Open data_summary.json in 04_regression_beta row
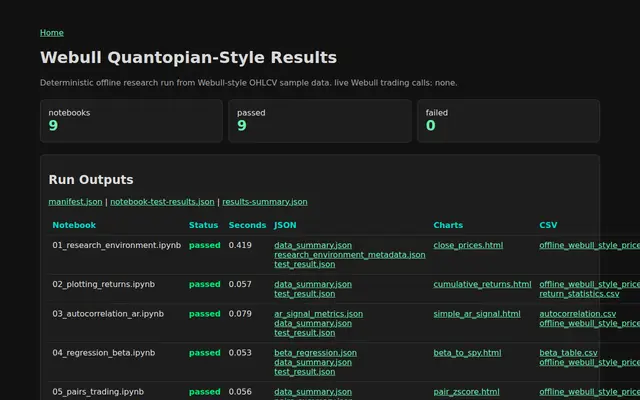This screenshot has width=640, height=400. tap(313, 362)
